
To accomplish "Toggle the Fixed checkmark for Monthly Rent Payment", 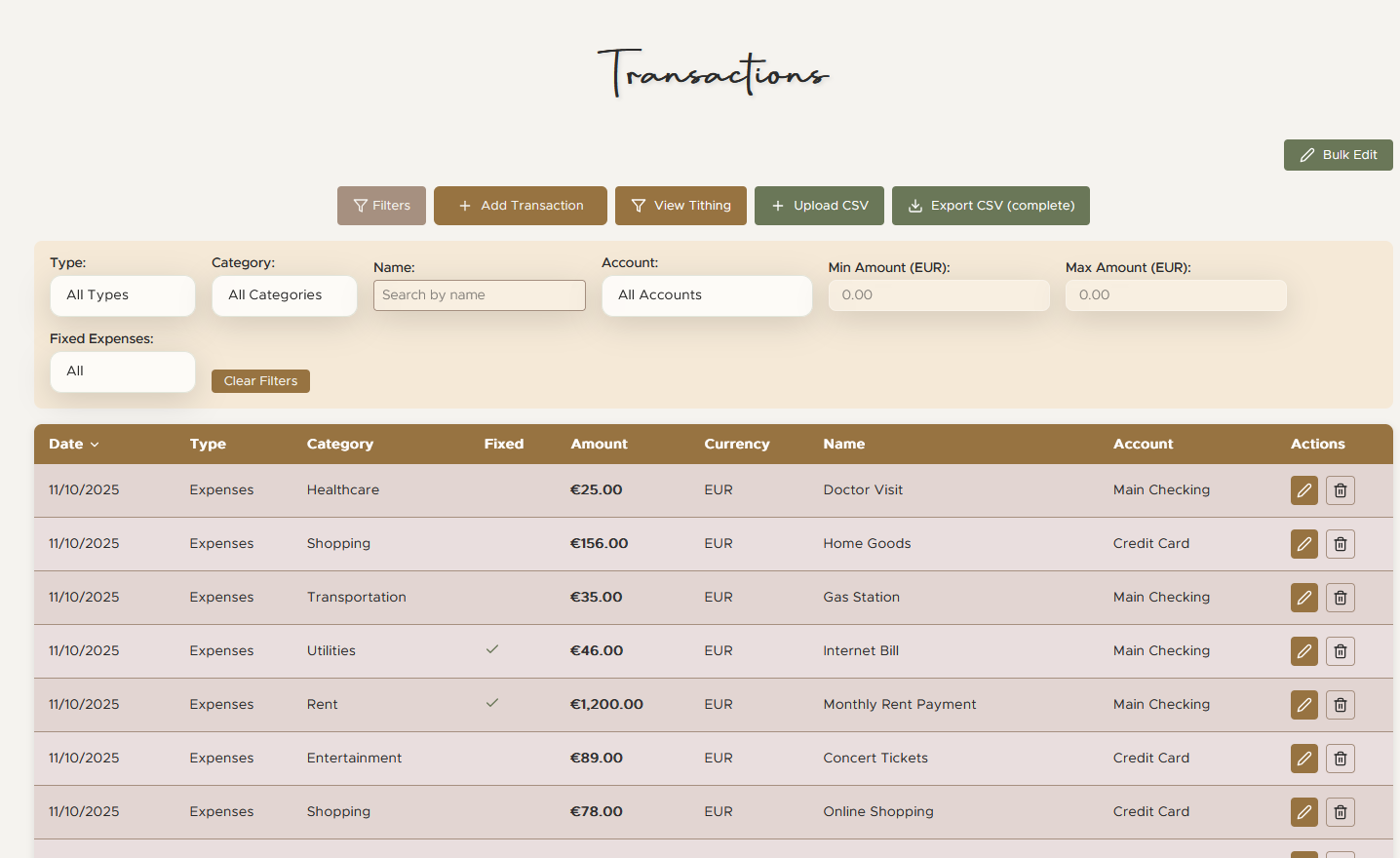I will point(492,702).
